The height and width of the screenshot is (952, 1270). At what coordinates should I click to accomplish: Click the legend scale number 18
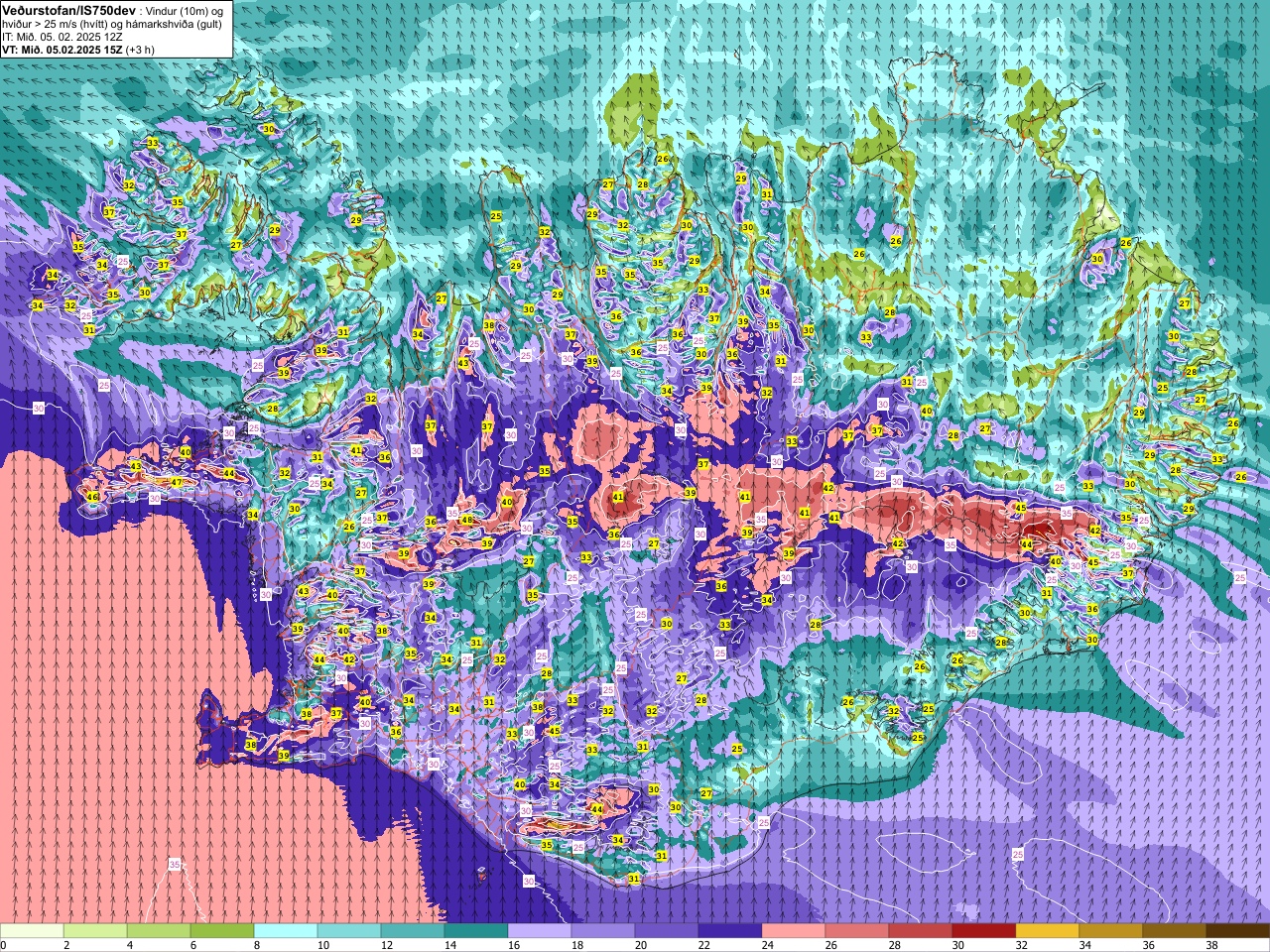[x=576, y=945]
